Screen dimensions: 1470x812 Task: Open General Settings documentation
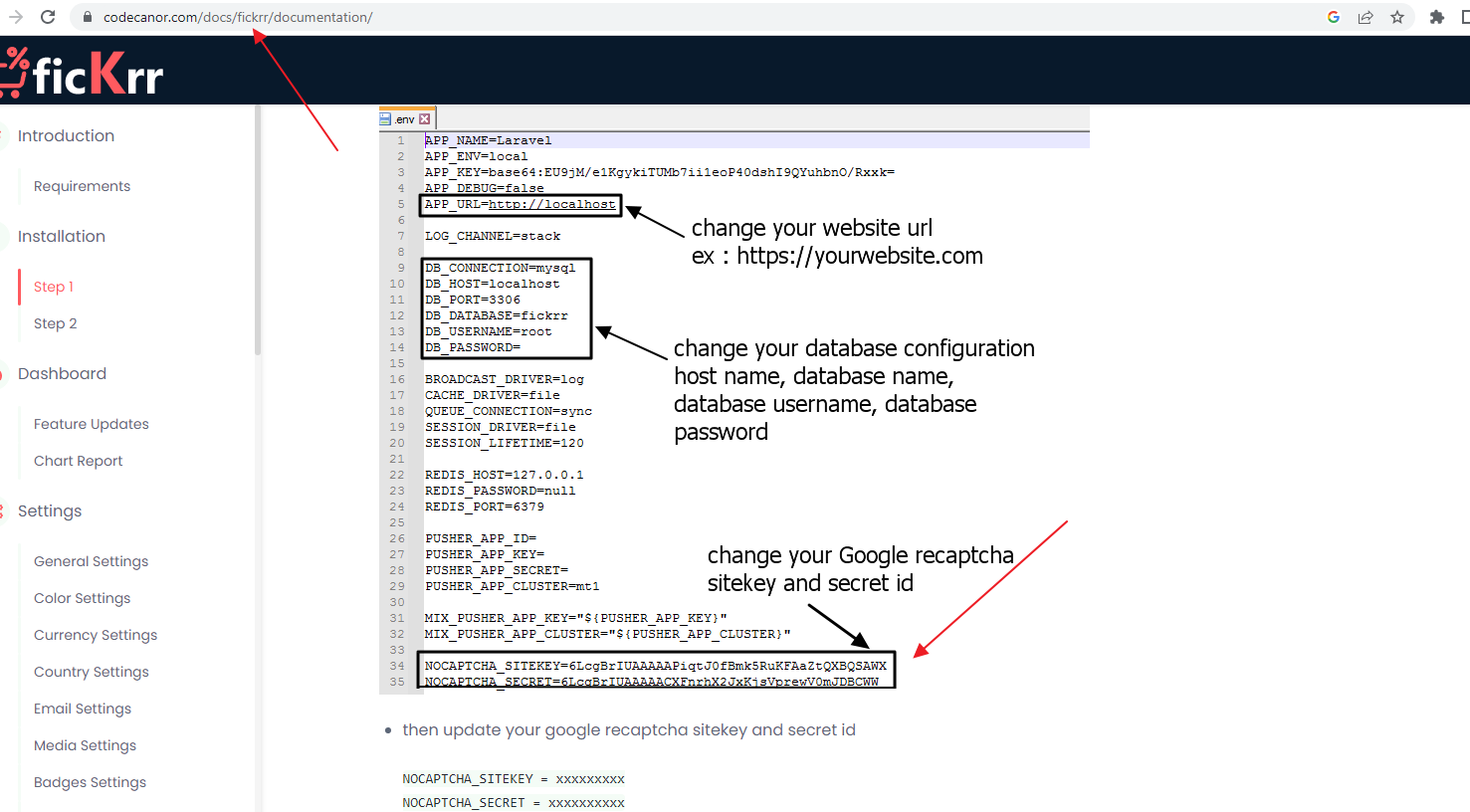92,561
